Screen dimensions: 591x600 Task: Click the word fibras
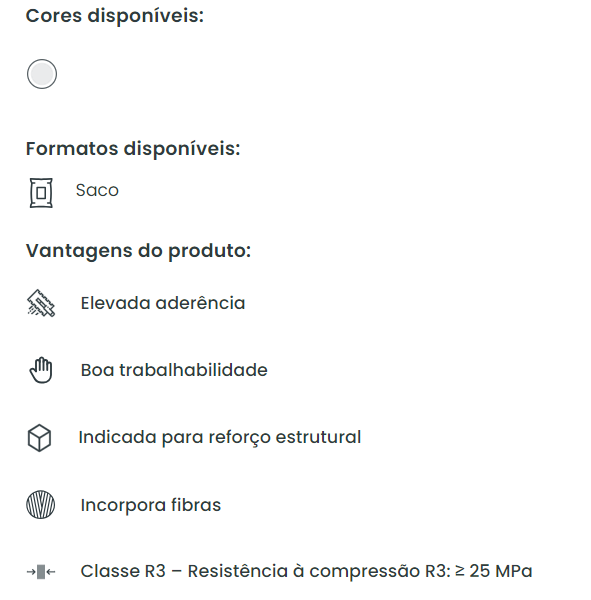196,505
